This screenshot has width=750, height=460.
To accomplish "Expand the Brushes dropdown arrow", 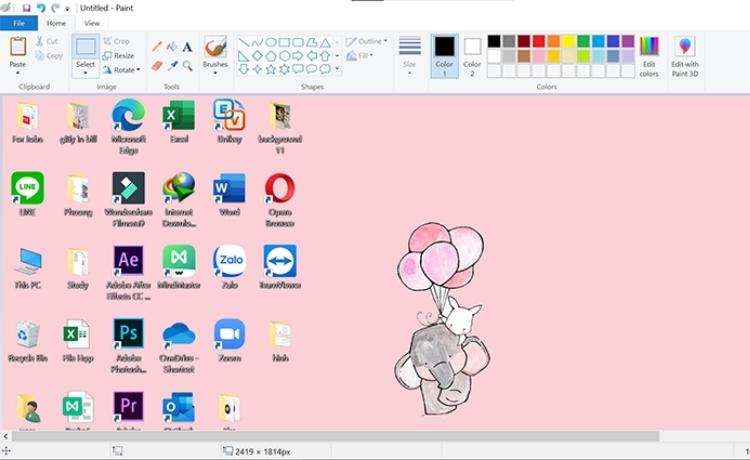I will click(215, 73).
